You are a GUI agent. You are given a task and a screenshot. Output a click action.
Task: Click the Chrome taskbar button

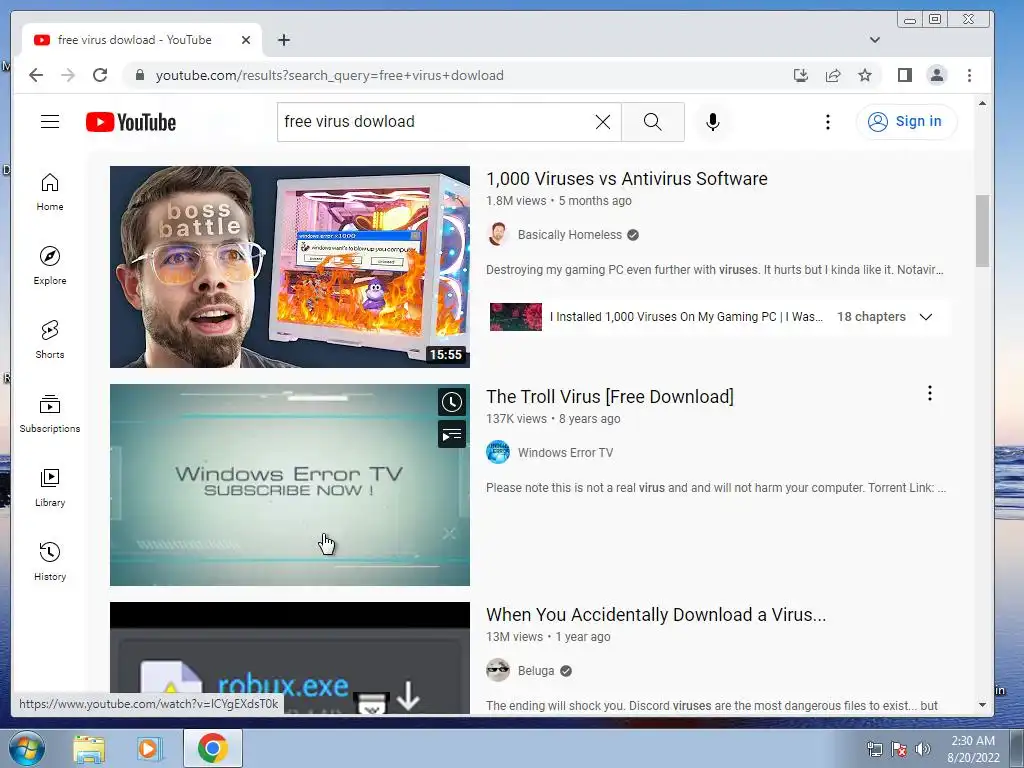(x=213, y=748)
